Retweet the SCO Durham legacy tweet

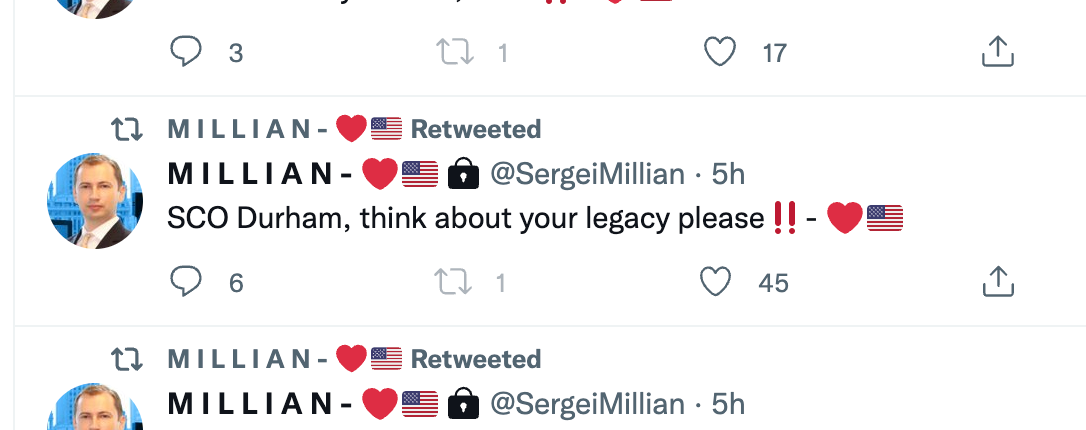click(x=454, y=282)
